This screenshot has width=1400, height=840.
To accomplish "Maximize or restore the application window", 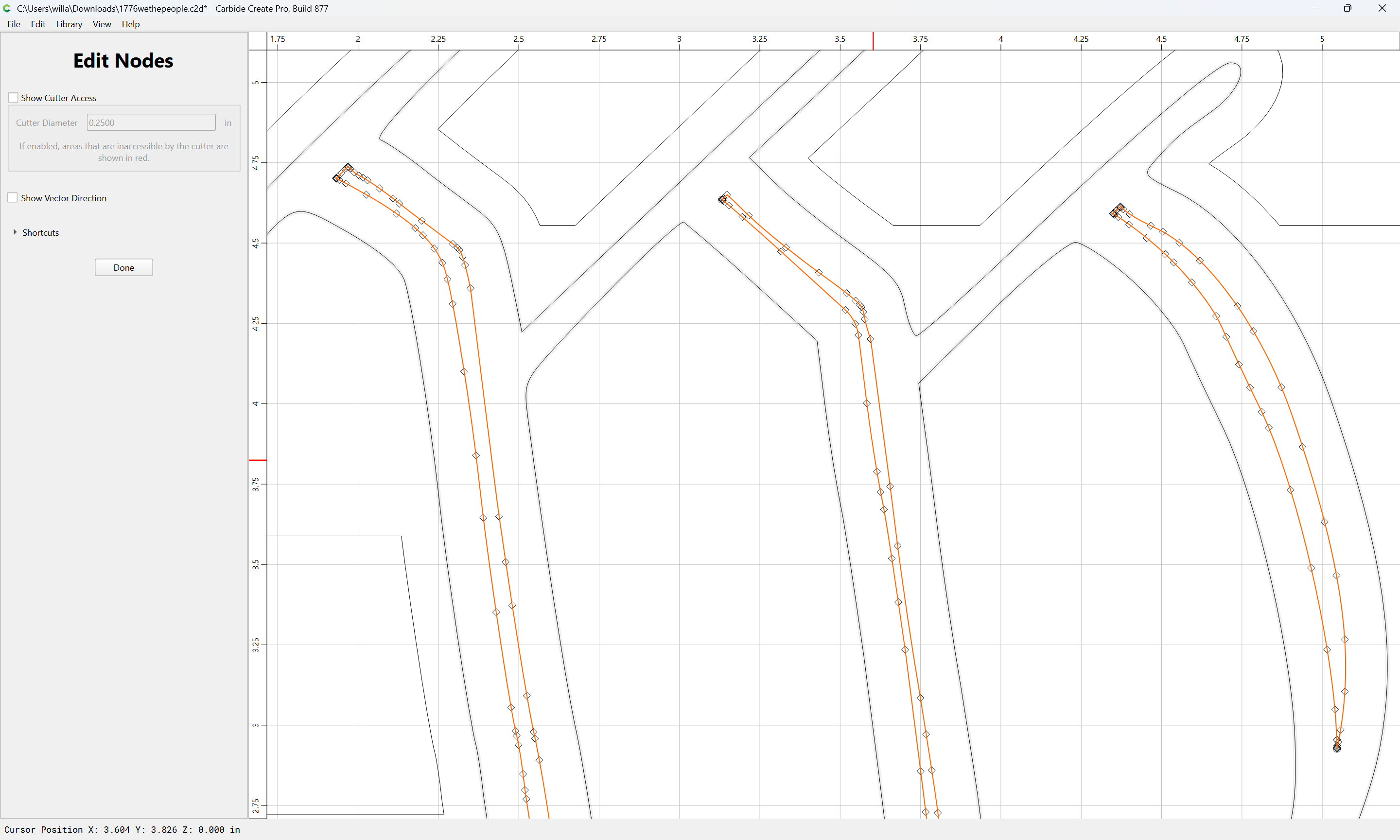I will tap(1347, 8).
